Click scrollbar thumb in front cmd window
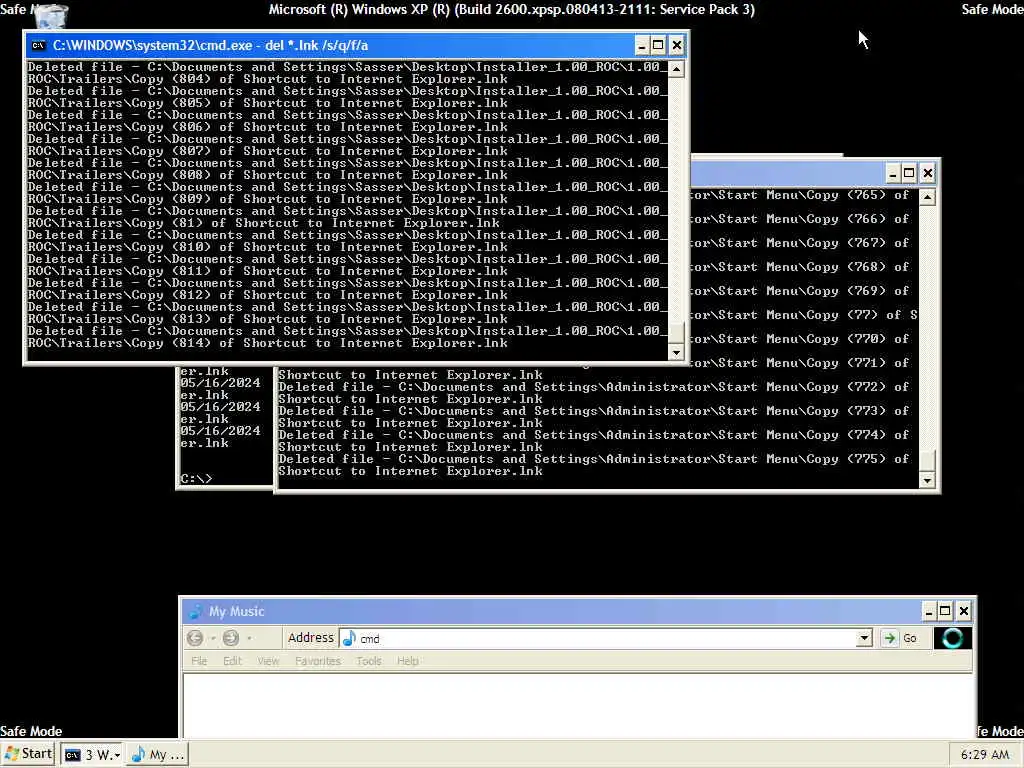The image size is (1024, 768). pyautogui.click(x=677, y=332)
